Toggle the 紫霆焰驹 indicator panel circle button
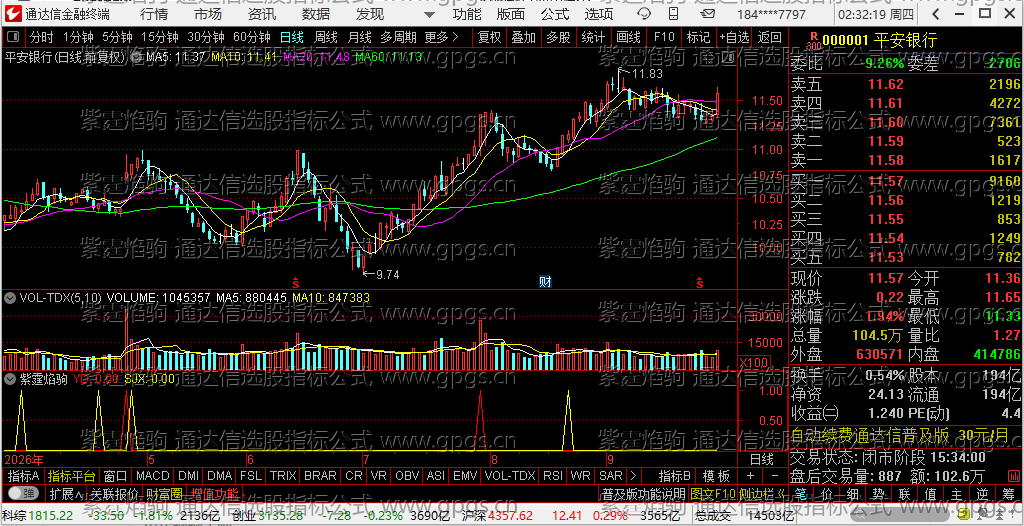The image size is (1024, 526). coord(10,378)
